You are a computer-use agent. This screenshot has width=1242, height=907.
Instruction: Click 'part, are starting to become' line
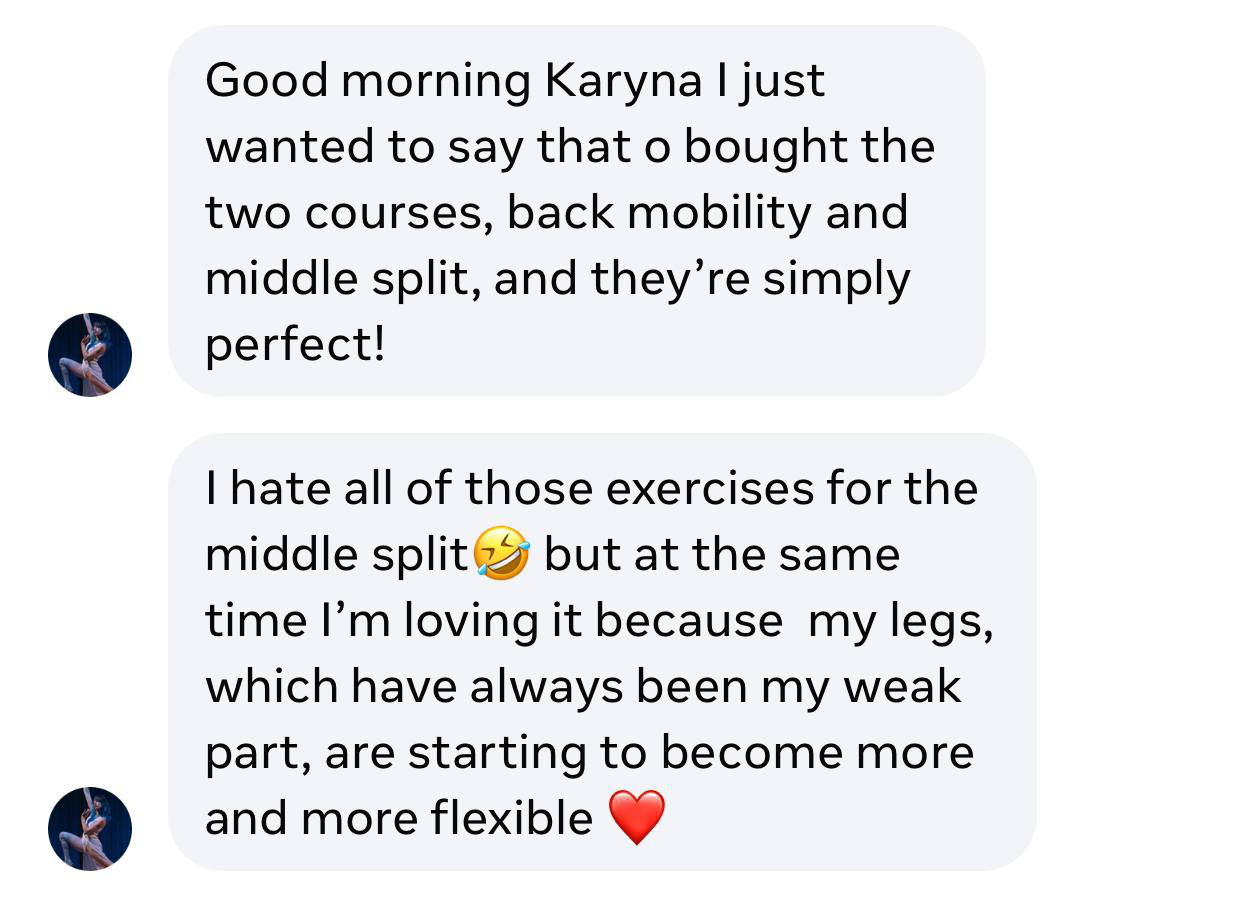(525, 753)
